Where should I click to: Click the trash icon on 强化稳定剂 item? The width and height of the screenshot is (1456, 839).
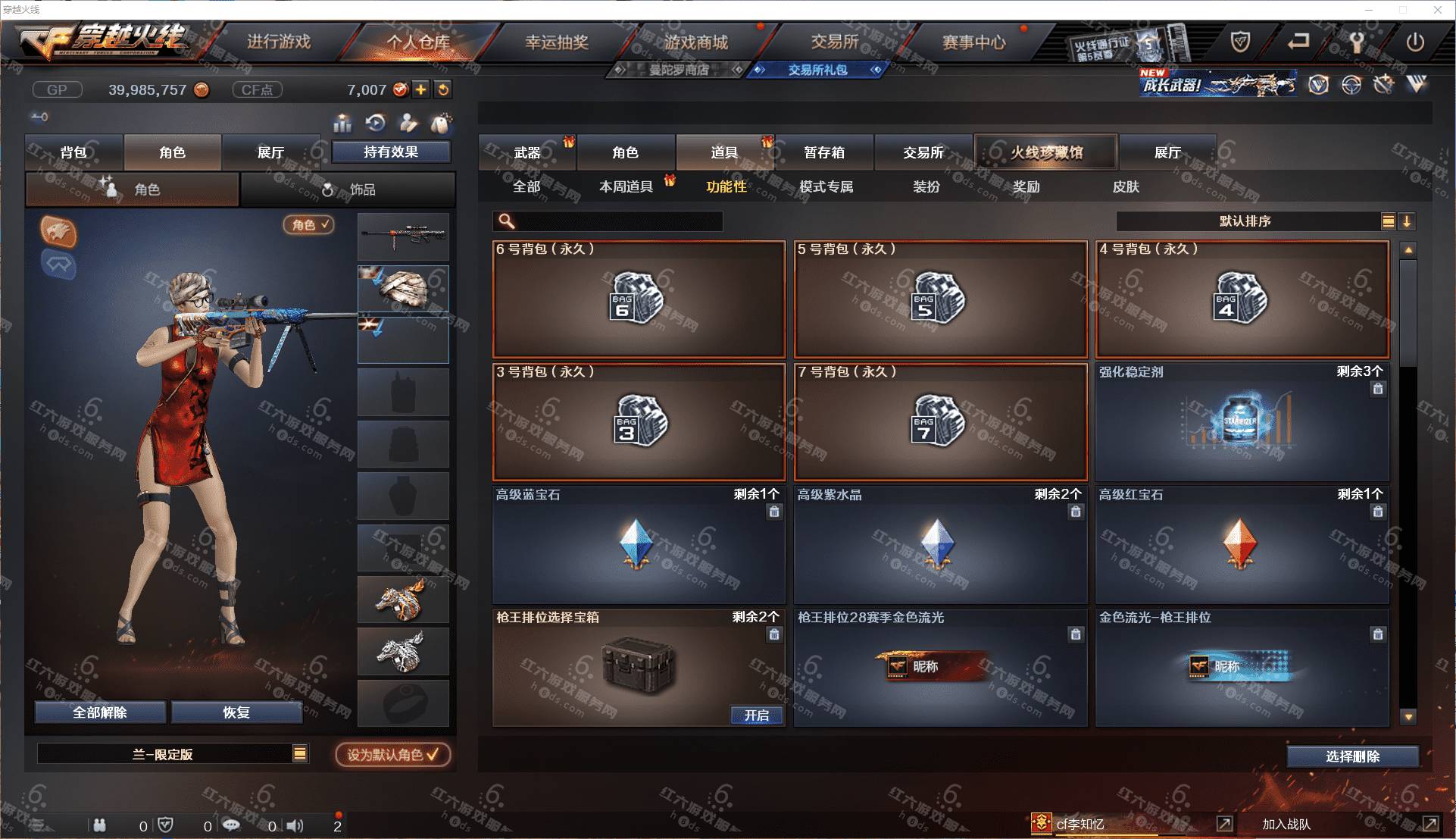pos(1378,389)
